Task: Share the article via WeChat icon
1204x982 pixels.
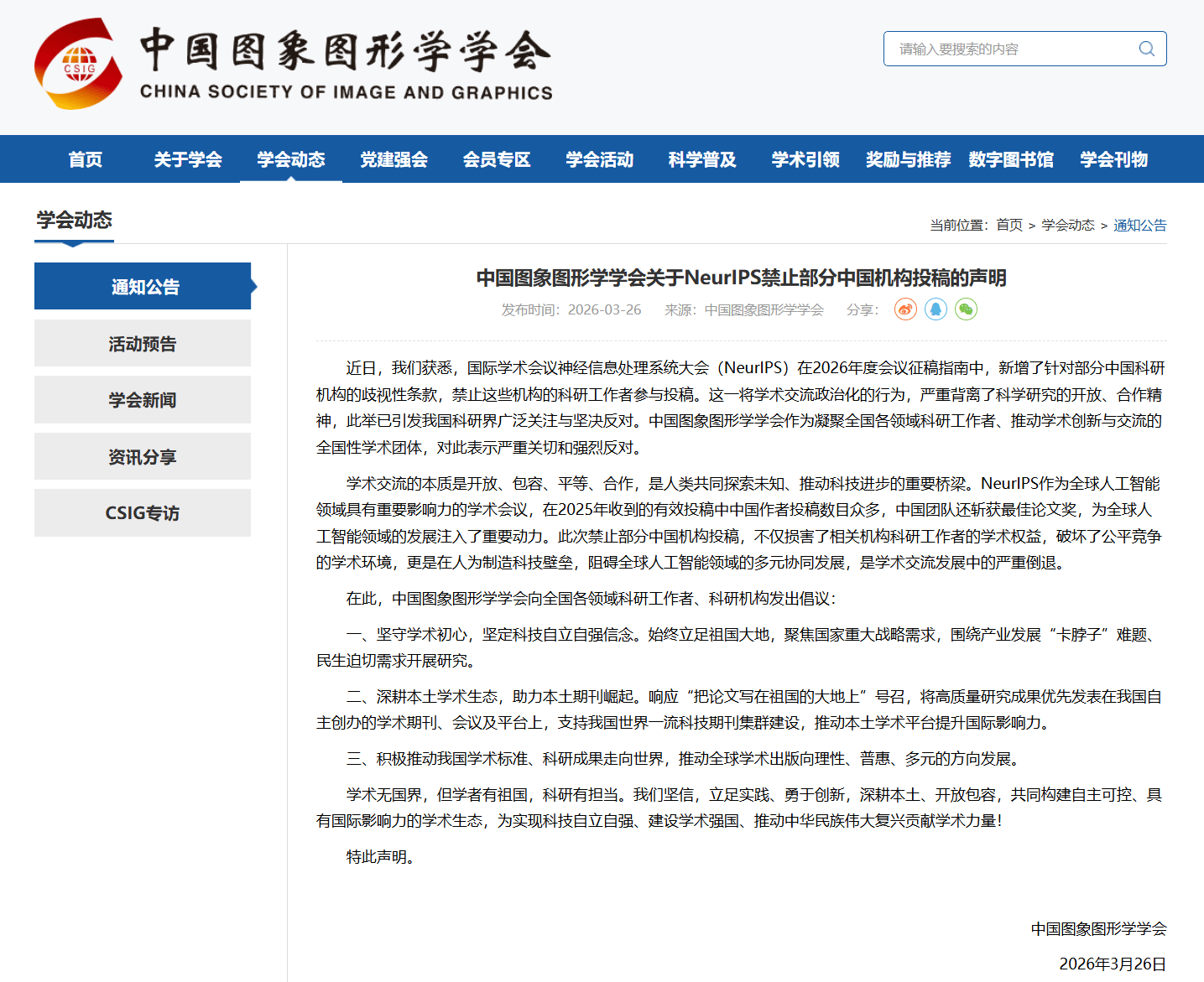Action: tap(966, 309)
